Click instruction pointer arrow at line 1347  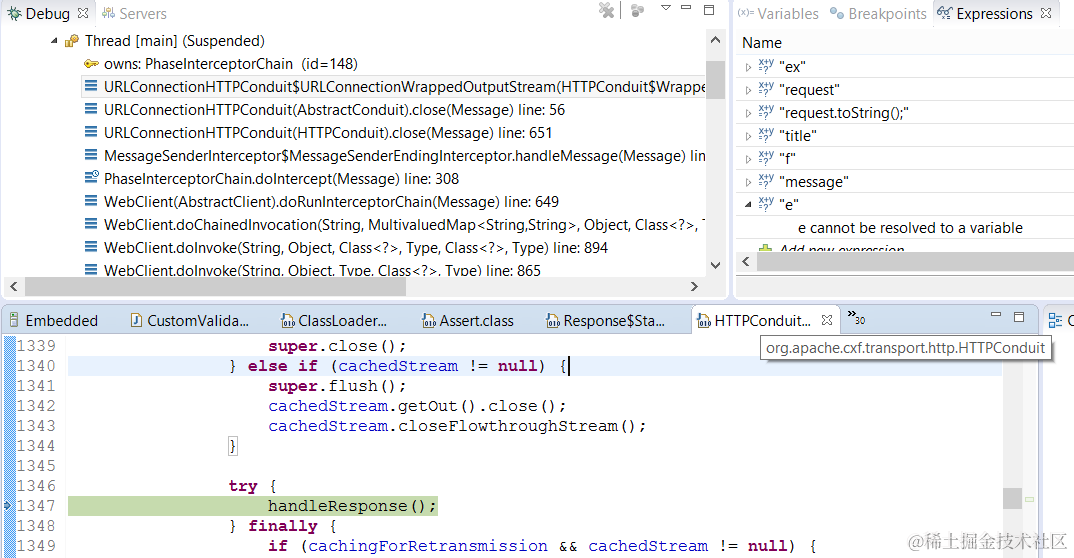click(x=8, y=505)
